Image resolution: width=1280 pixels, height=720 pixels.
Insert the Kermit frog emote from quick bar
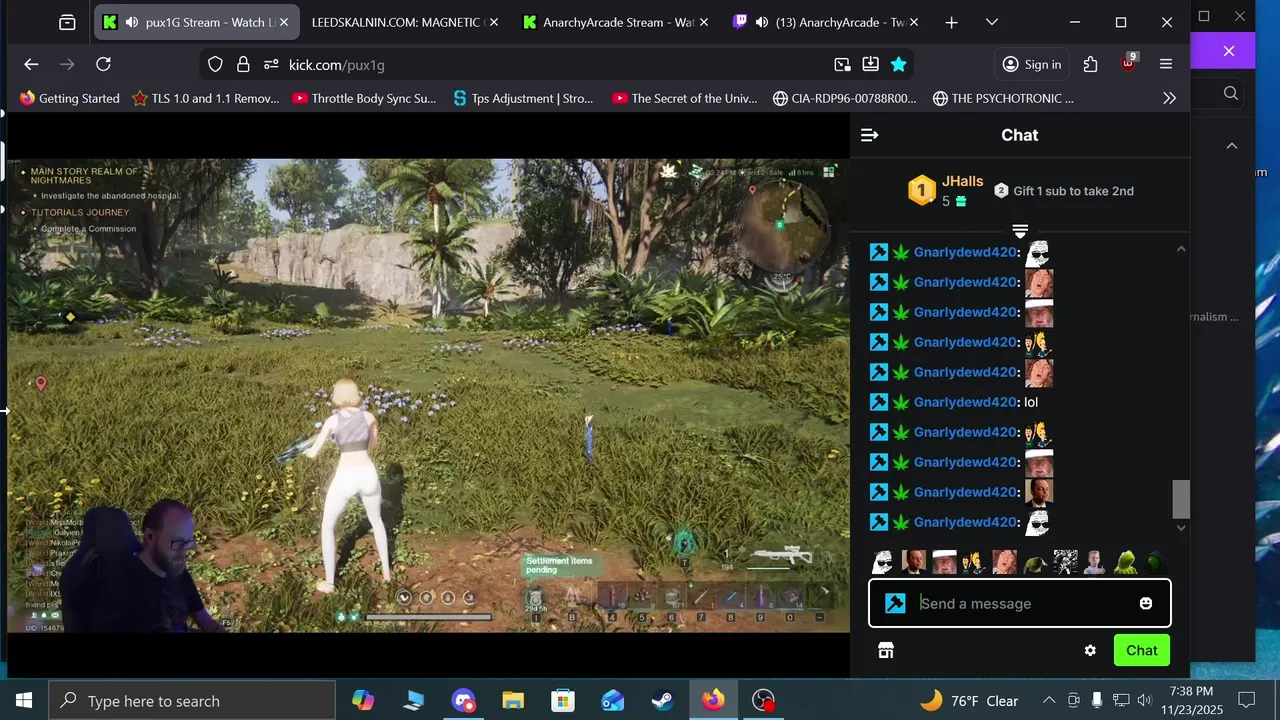coord(1126,562)
